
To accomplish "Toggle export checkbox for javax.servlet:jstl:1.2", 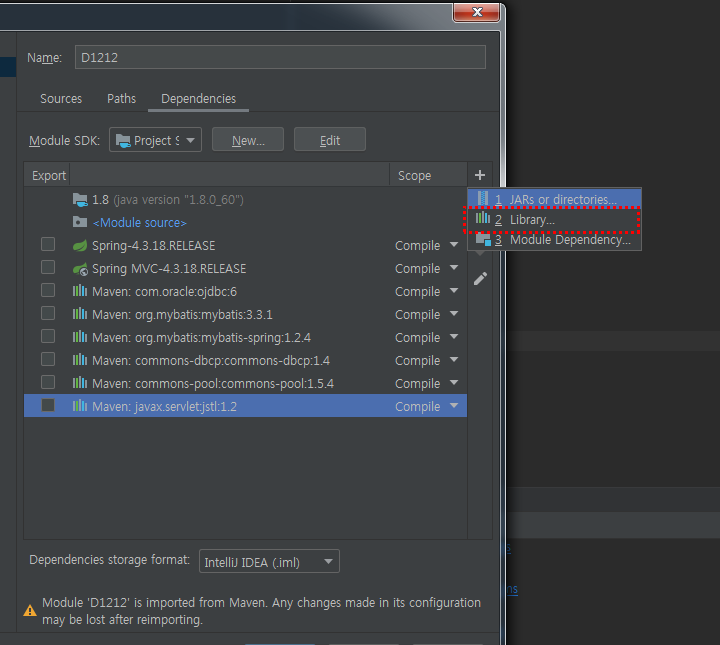I will click(x=48, y=405).
